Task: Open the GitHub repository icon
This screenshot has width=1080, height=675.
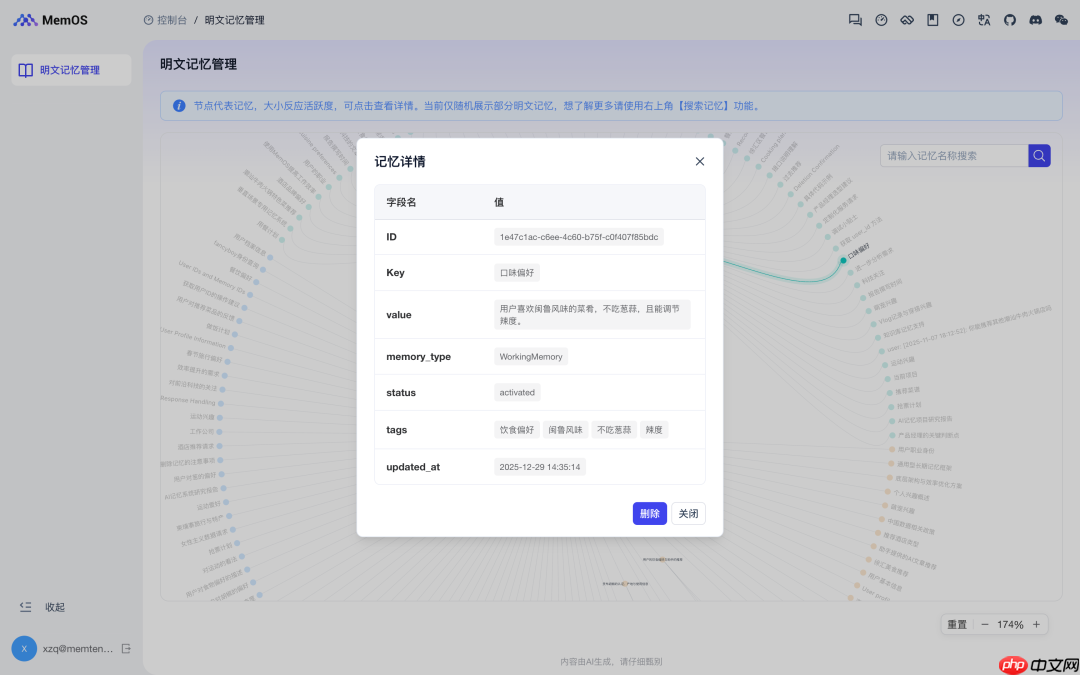Action: (1010, 19)
